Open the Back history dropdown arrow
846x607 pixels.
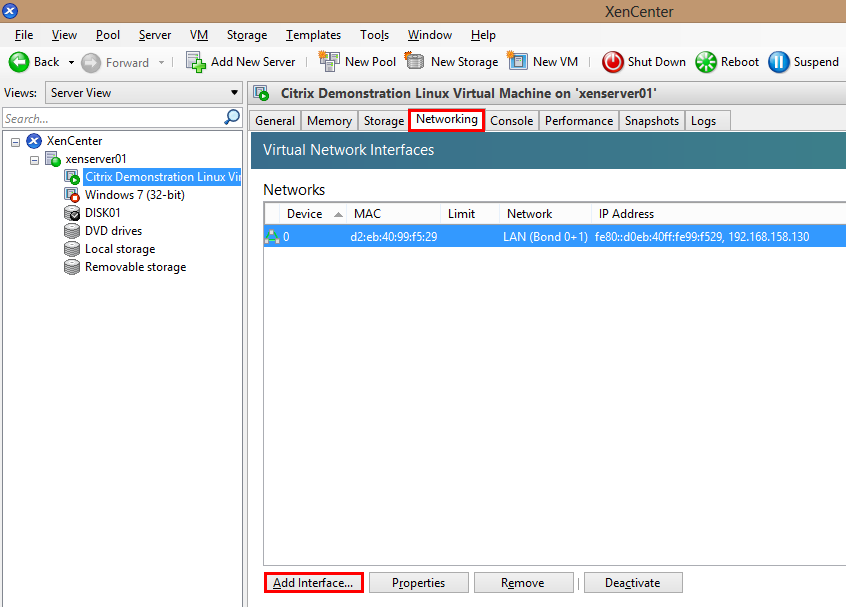[71, 62]
